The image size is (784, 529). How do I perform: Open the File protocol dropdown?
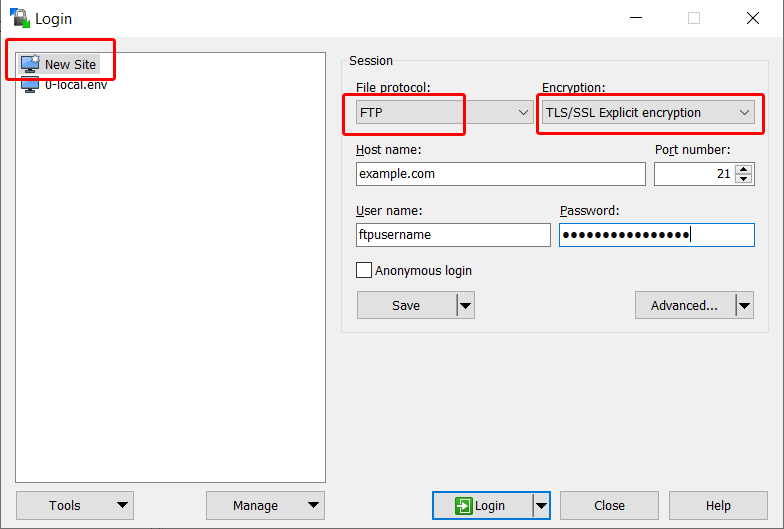[x=443, y=112]
